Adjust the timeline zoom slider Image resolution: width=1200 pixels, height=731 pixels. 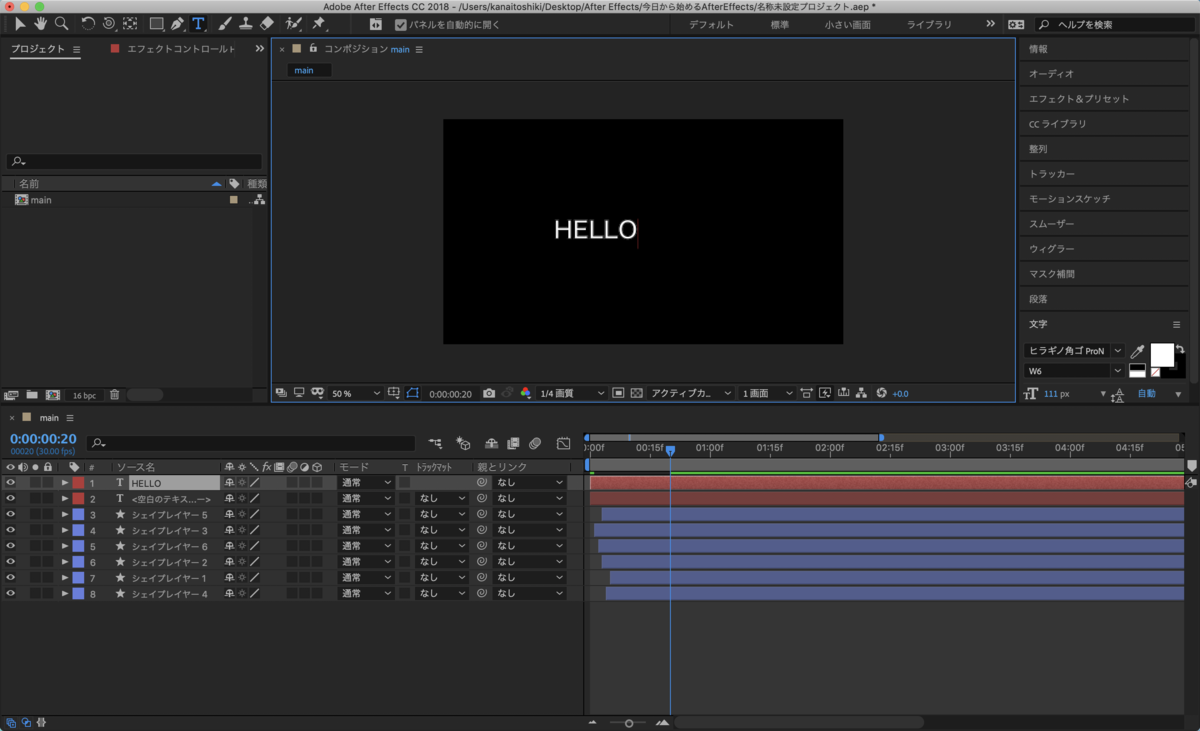pyautogui.click(x=628, y=722)
